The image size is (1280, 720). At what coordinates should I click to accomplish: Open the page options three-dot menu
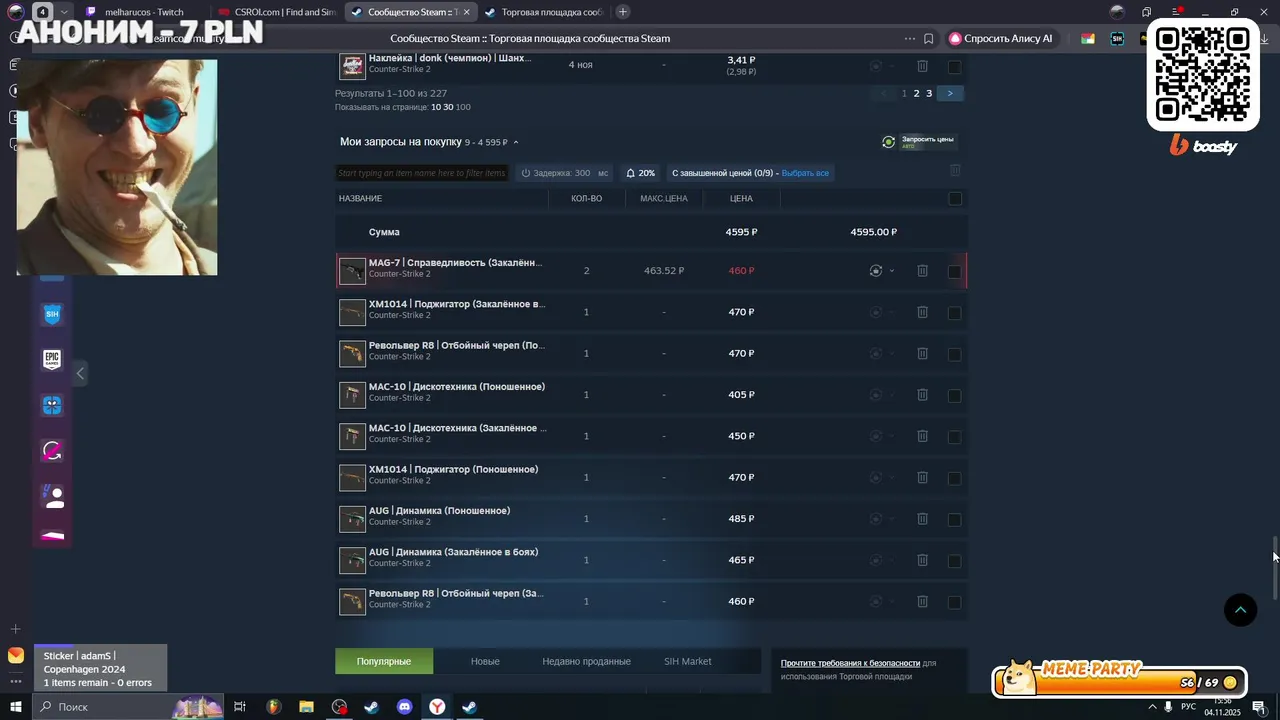(909, 39)
